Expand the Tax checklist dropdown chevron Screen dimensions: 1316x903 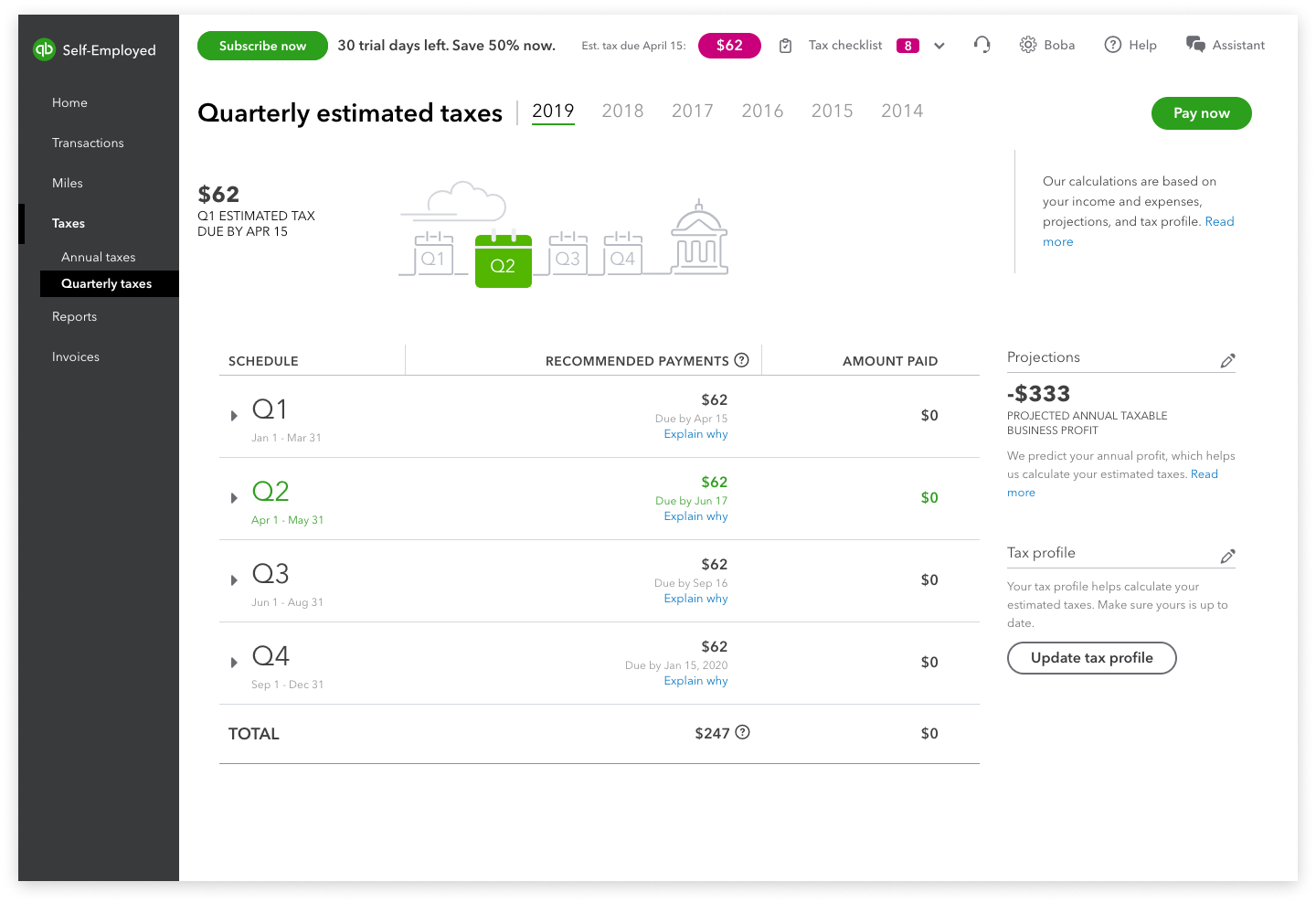939,46
